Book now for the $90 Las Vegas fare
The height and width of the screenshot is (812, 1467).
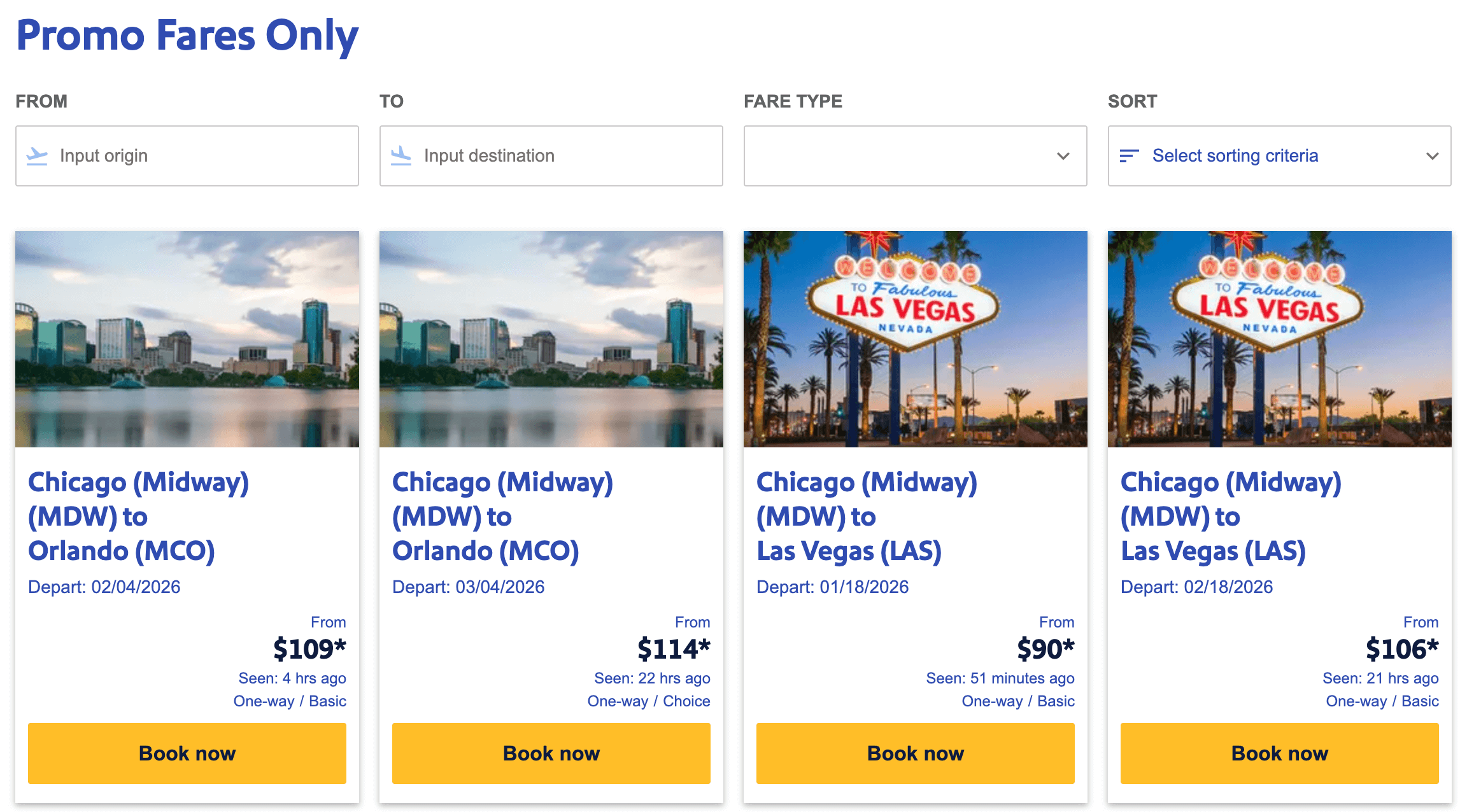click(915, 753)
